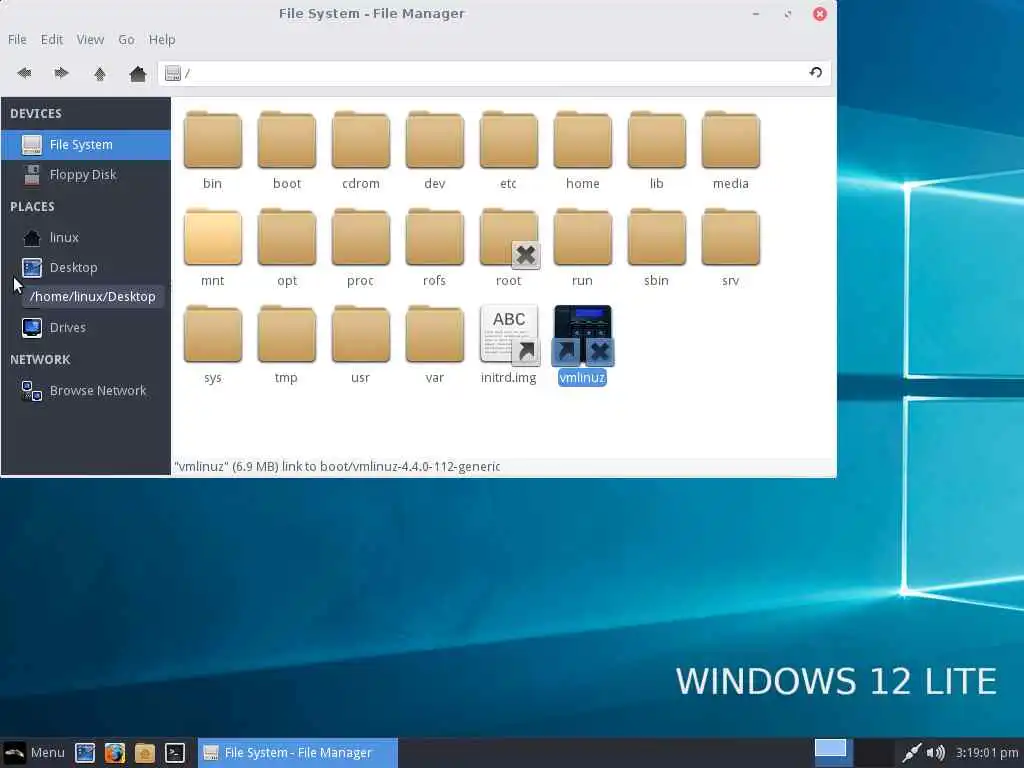Reload the folder with refresh icon
Image resolution: width=1024 pixels, height=768 pixels.
[816, 72]
